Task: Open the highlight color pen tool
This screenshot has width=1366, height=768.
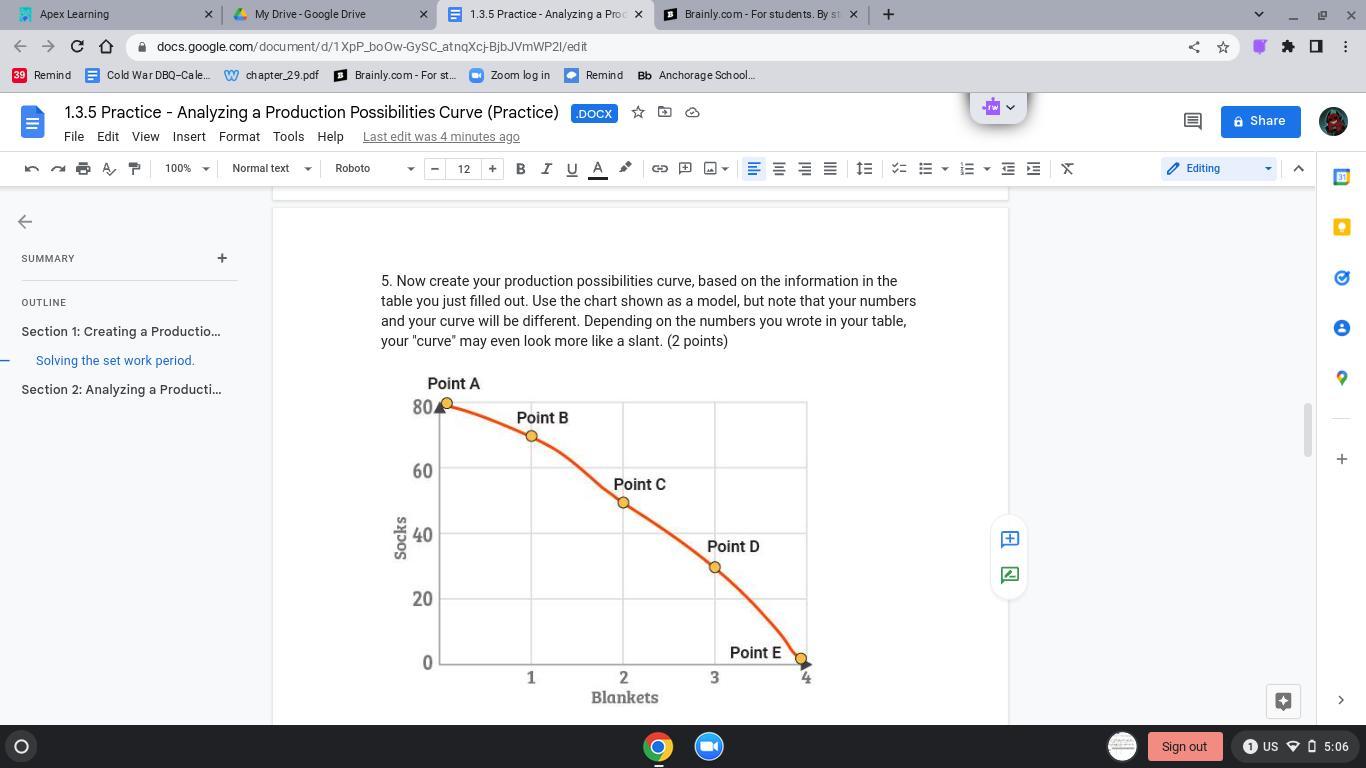Action: coord(625,168)
